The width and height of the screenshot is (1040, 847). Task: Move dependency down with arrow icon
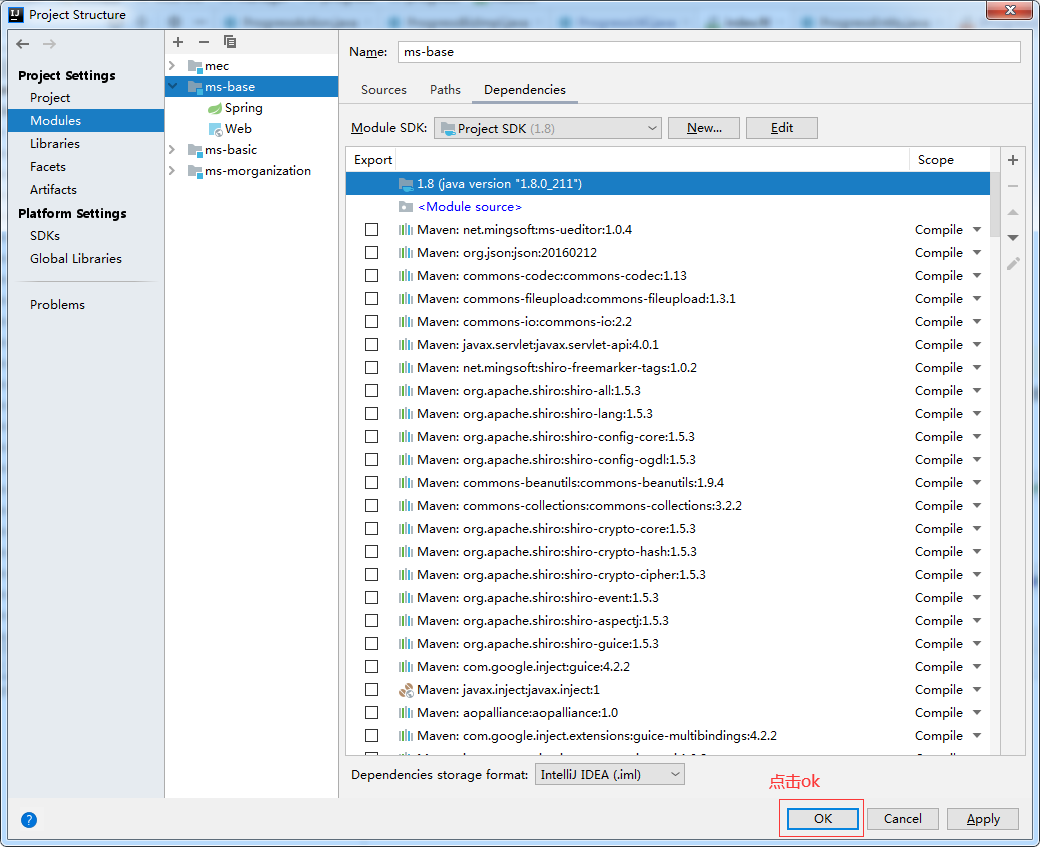point(1013,237)
